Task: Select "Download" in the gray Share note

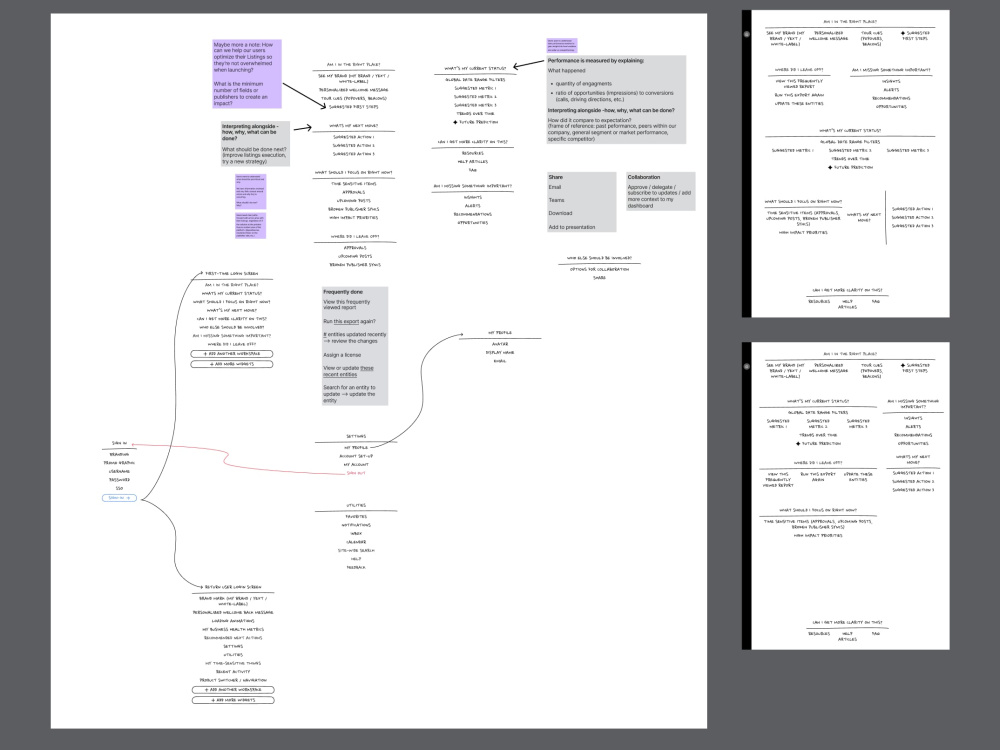Action: pyautogui.click(x=561, y=213)
